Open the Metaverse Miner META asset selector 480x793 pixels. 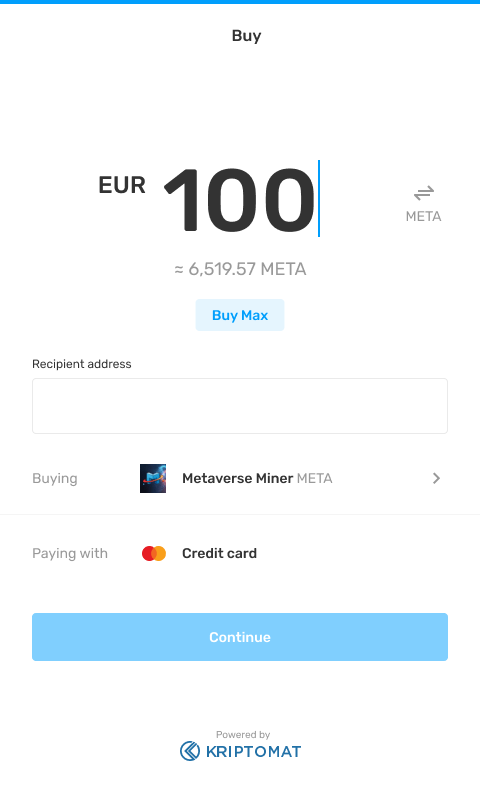point(240,478)
